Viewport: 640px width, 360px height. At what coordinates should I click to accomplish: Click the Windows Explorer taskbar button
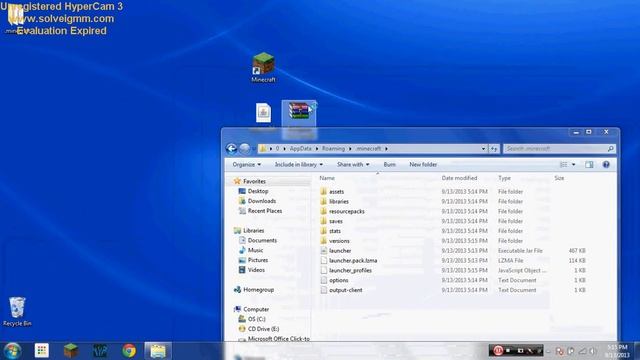pos(158,351)
